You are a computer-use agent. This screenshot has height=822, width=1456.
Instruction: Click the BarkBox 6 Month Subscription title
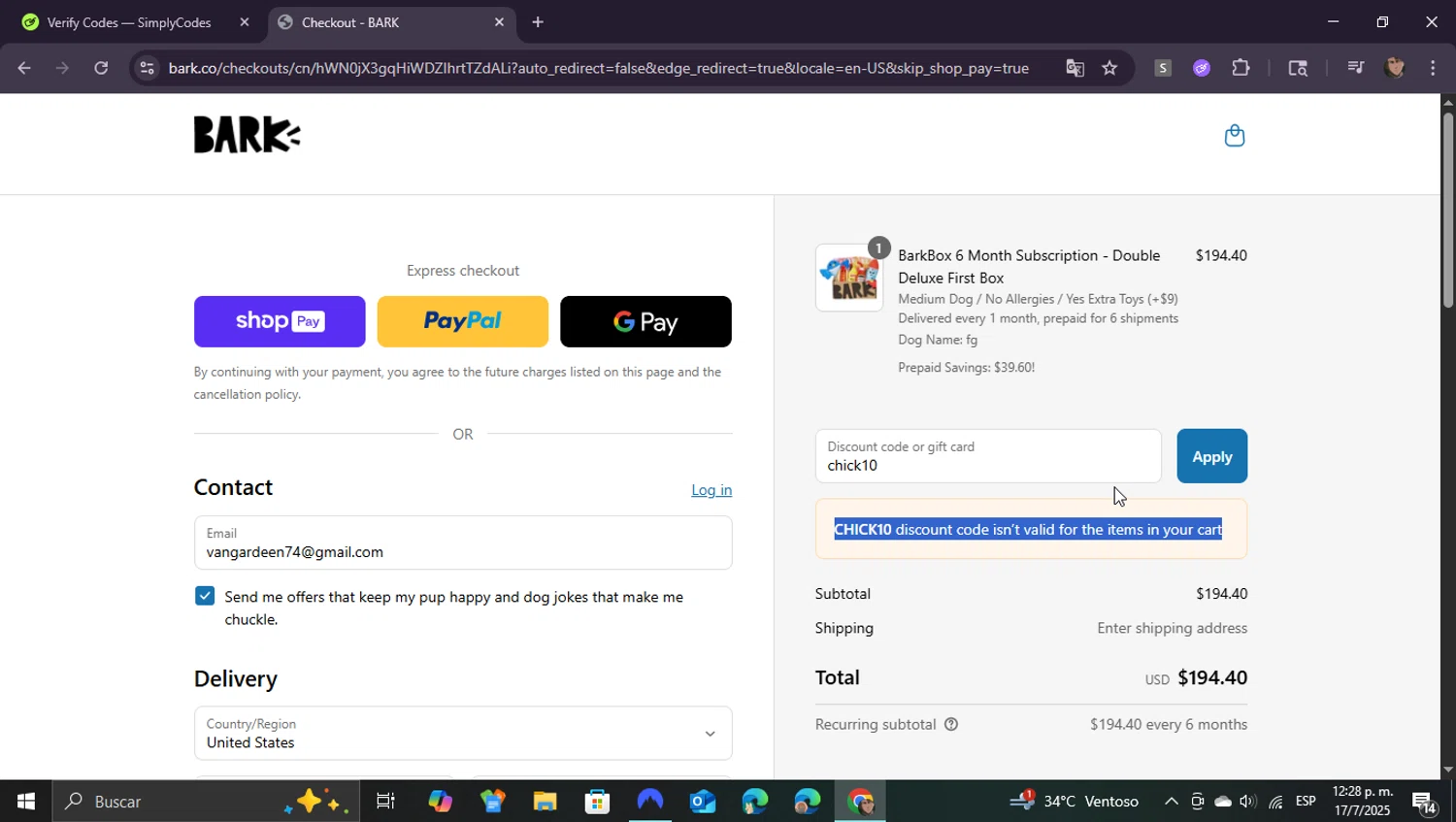coord(1029,266)
